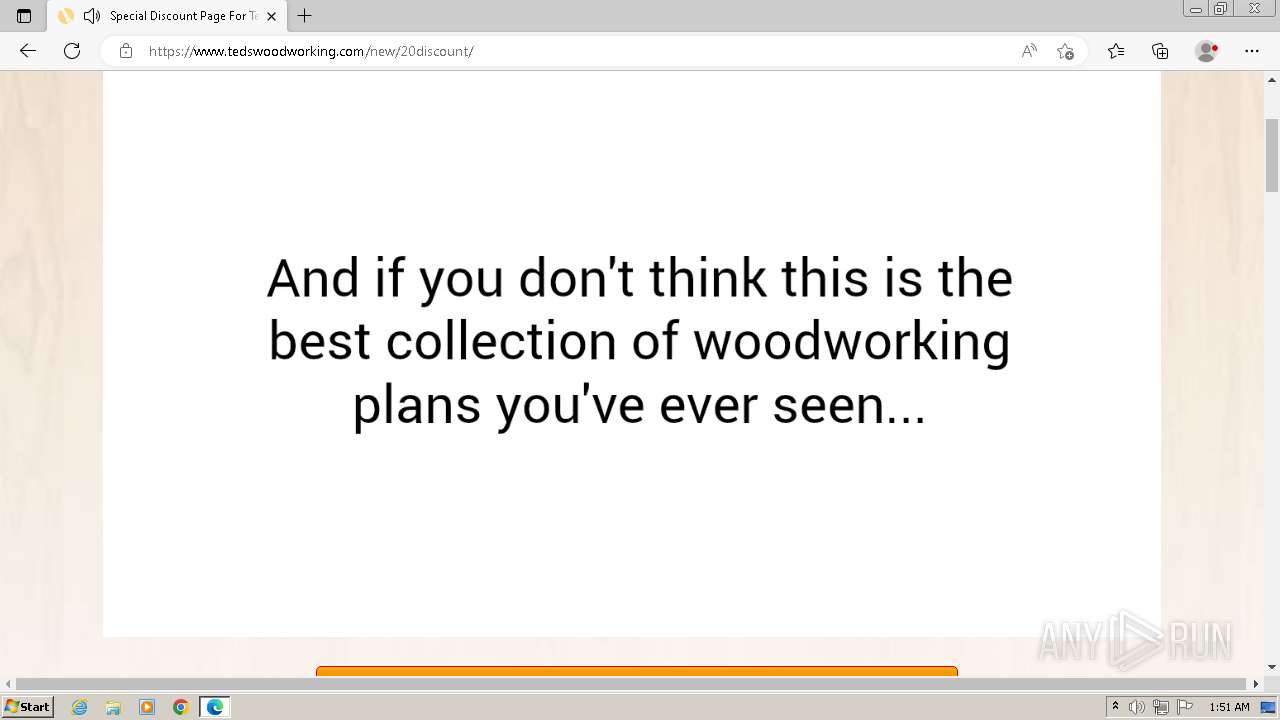Image resolution: width=1280 pixels, height=720 pixels.
Task: Open the system volume tray icon
Action: (x=1137, y=707)
